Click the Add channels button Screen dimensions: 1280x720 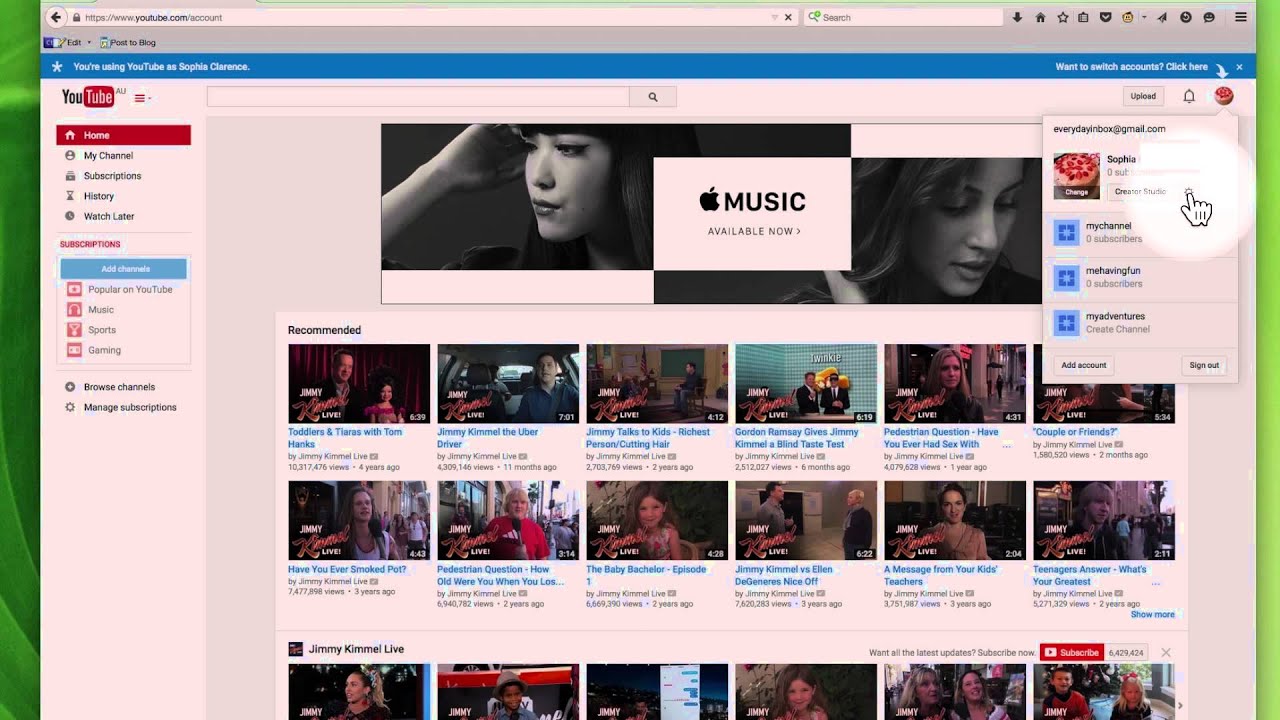pyautogui.click(x=124, y=269)
